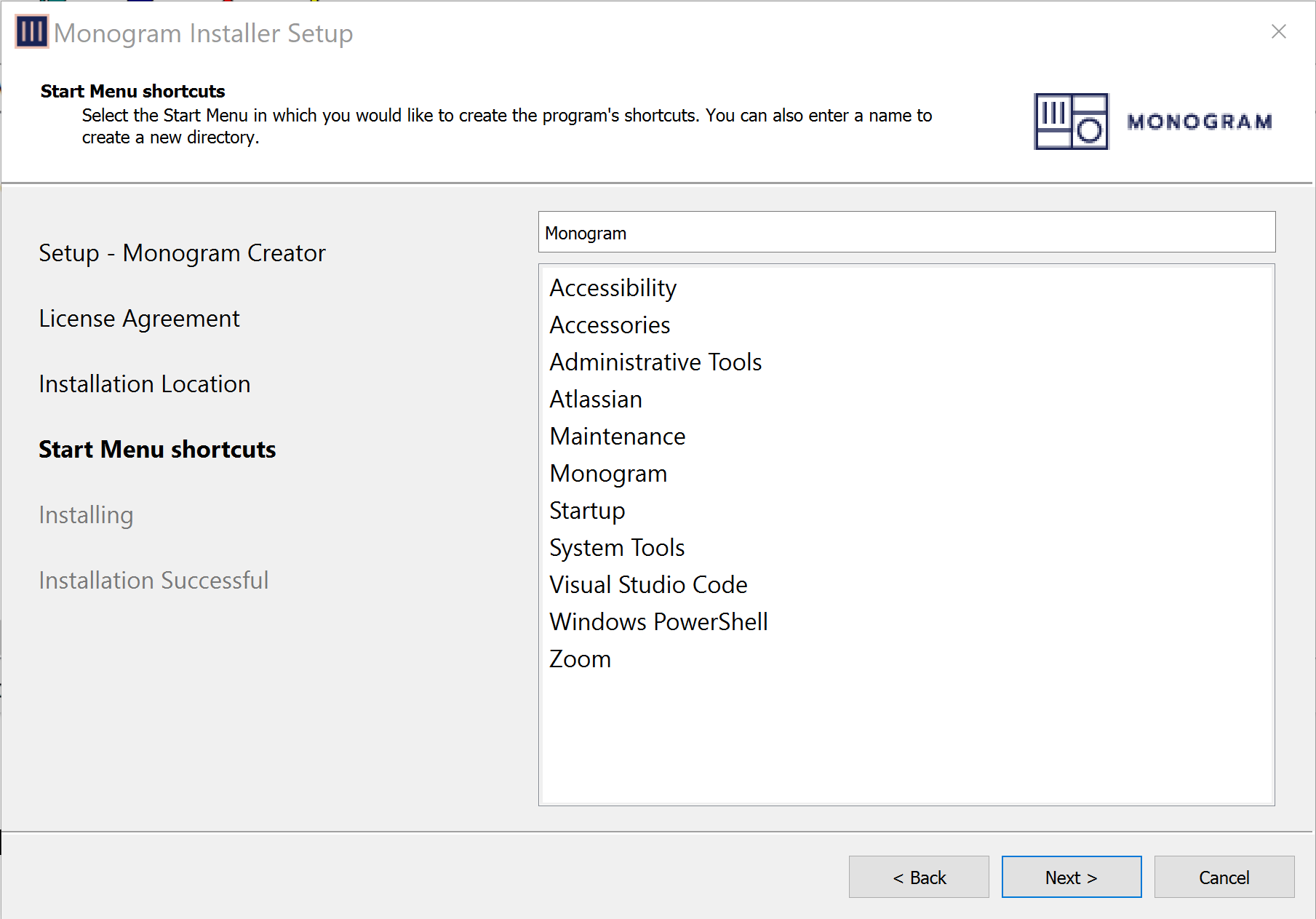Close the installer window
The height and width of the screenshot is (919, 1316).
coord(1278,32)
